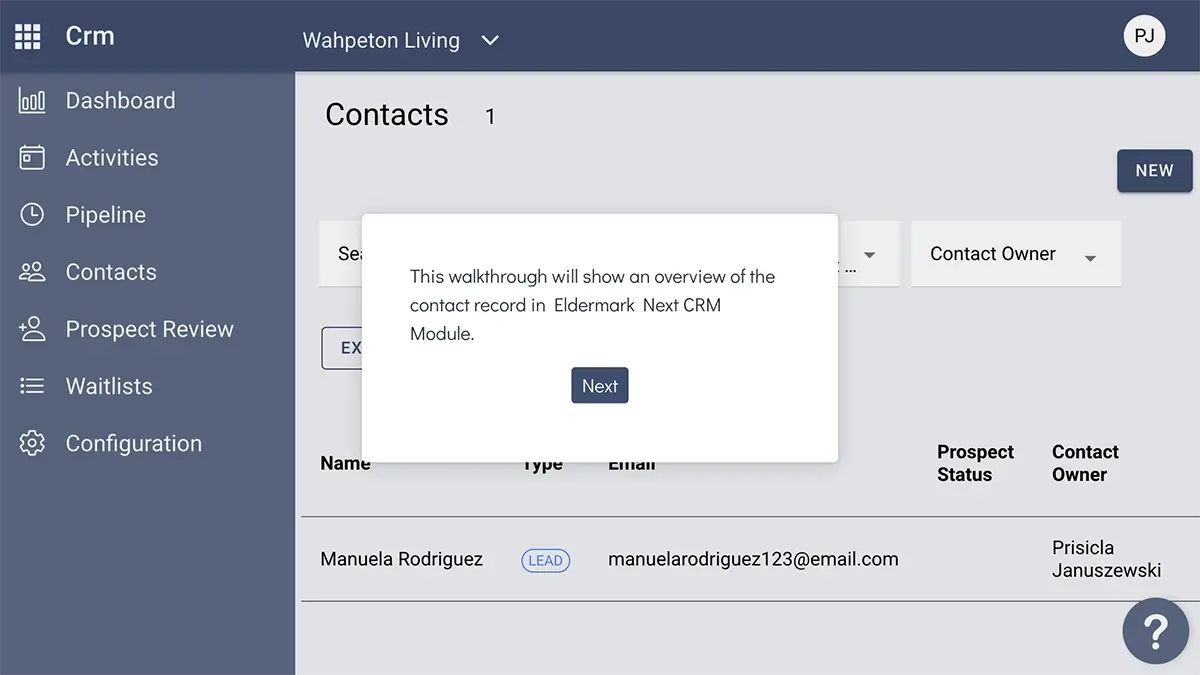Click the Contacts people icon
1200x675 pixels.
click(x=32, y=272)
